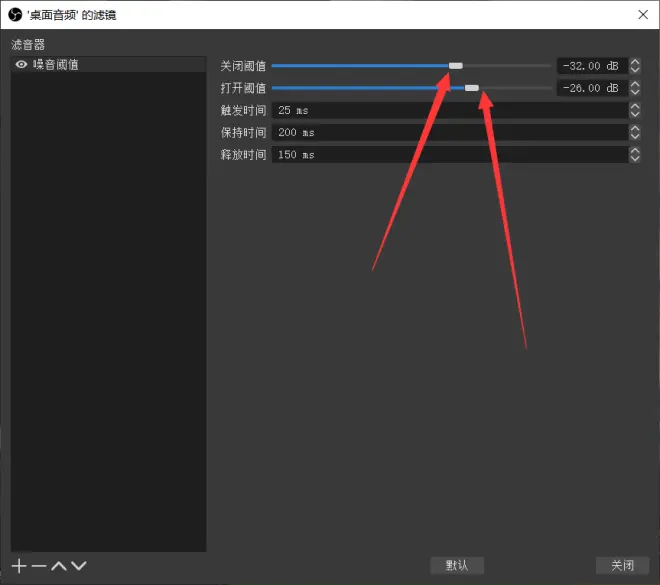Screen dimensions: 660x585
Task: Click the 打开阈值 slider handle
Action: coord(472,88)
